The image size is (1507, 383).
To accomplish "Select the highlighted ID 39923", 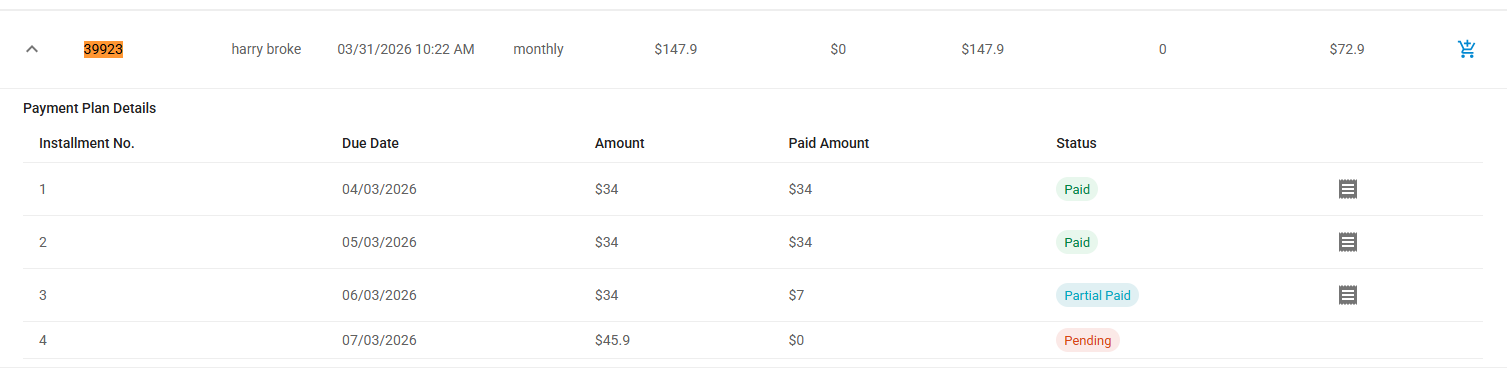I will 103,49.
